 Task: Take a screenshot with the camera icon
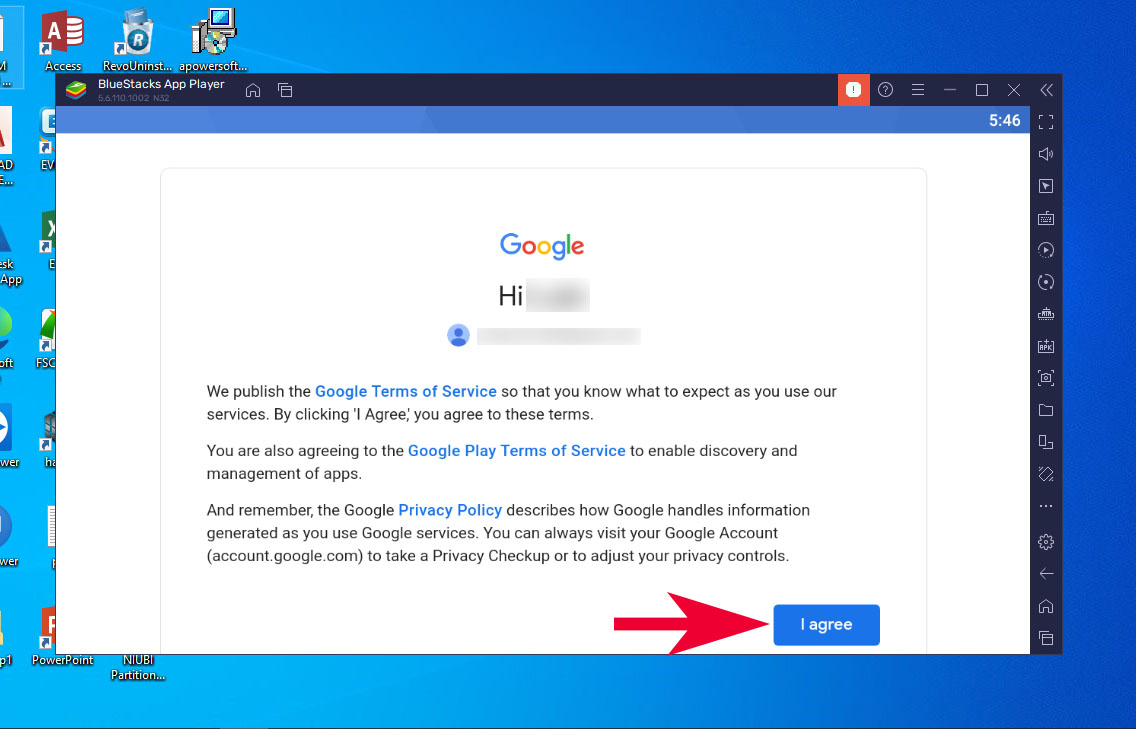point(1045,378)
